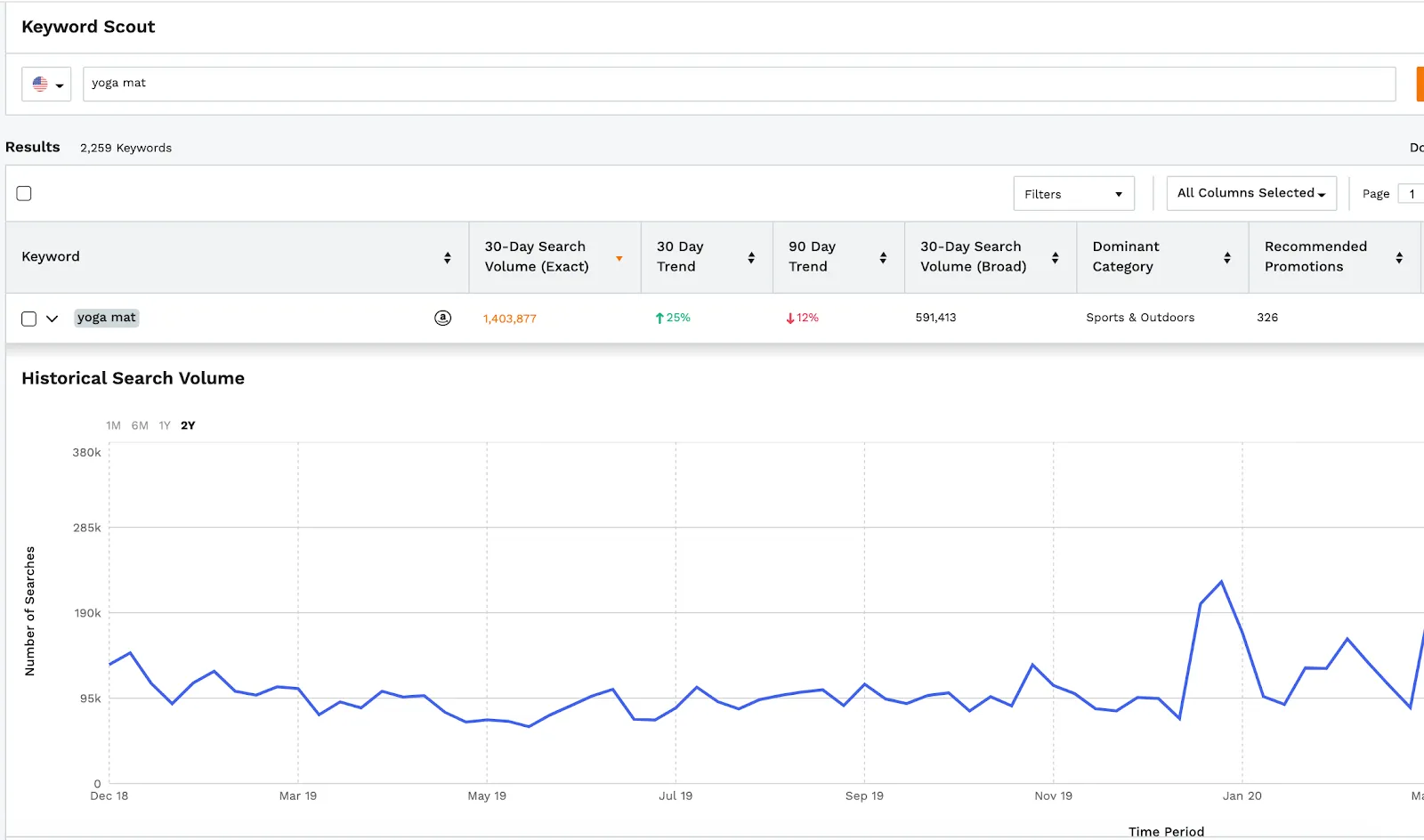The image size is (1424, 840).
Task: Select the 2Y chart range
Action: (188, 425)
